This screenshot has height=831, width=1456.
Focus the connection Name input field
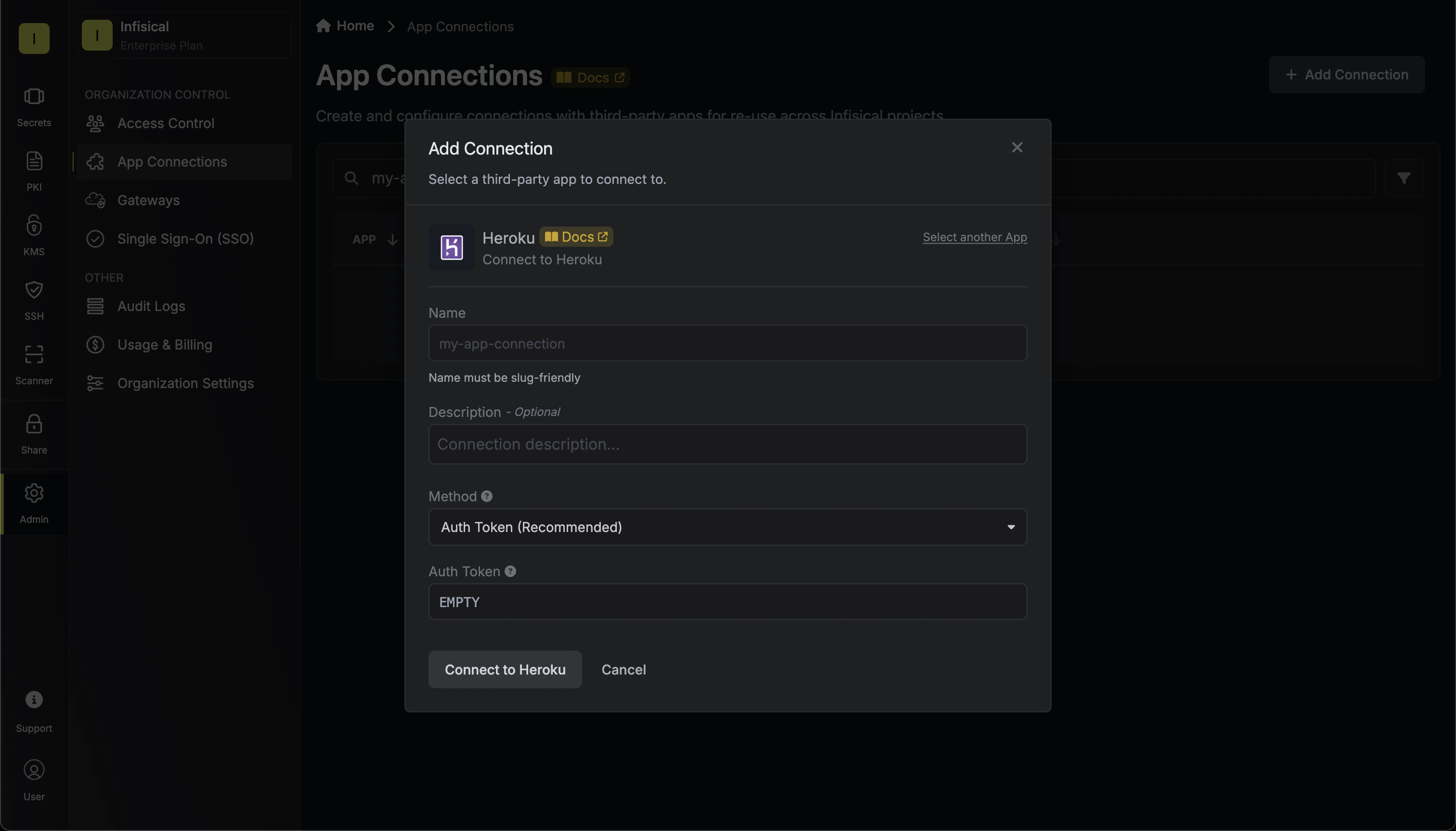pyautogui.click(x=727, y=343)
